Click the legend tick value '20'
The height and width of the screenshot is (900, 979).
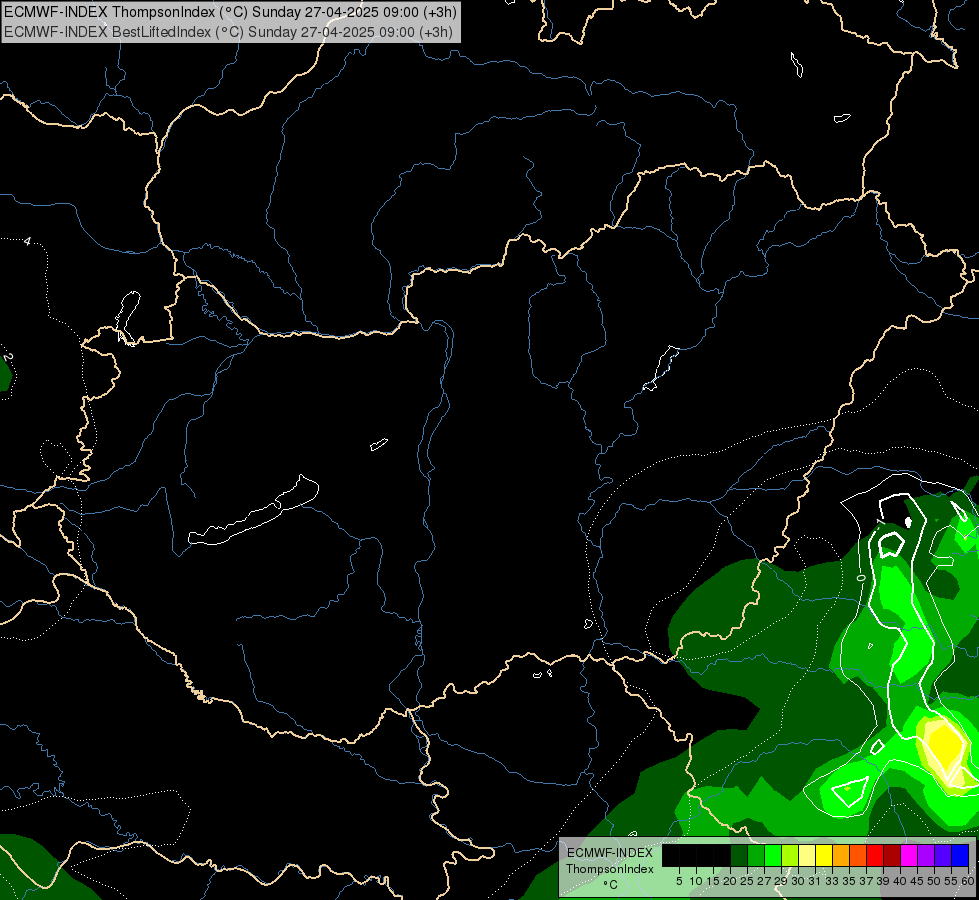pos(730,881)
